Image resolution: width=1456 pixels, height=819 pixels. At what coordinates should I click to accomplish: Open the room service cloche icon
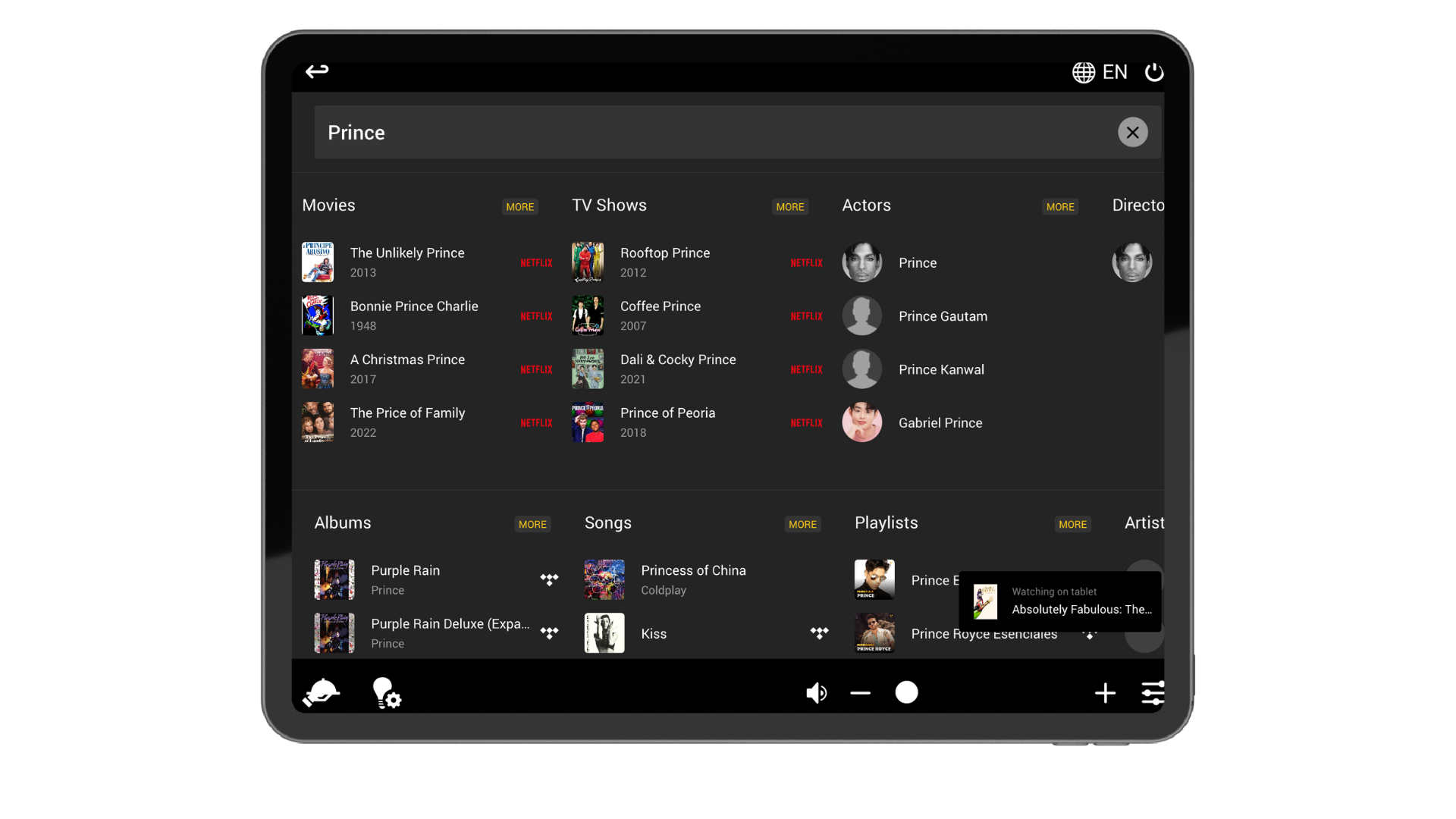[322, 692]
